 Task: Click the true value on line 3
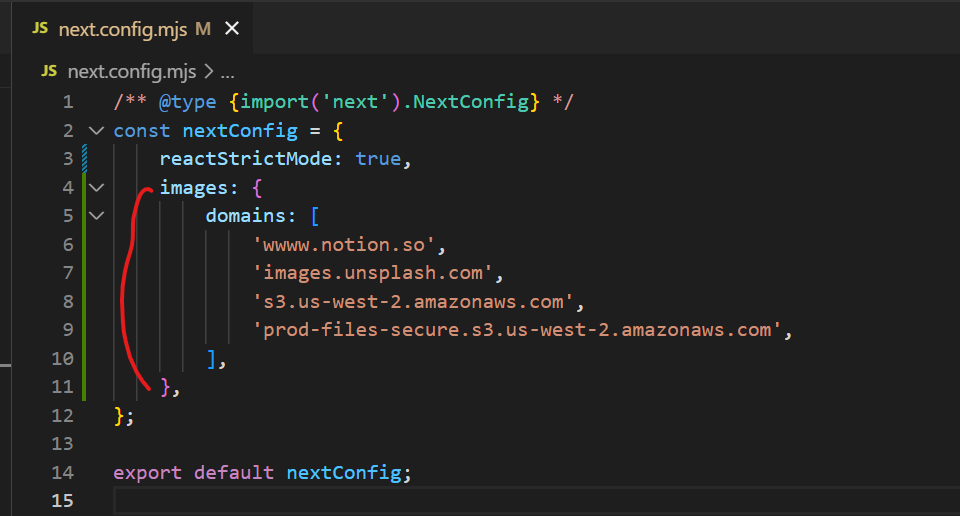pyautogui.click(x=378, y=159)
